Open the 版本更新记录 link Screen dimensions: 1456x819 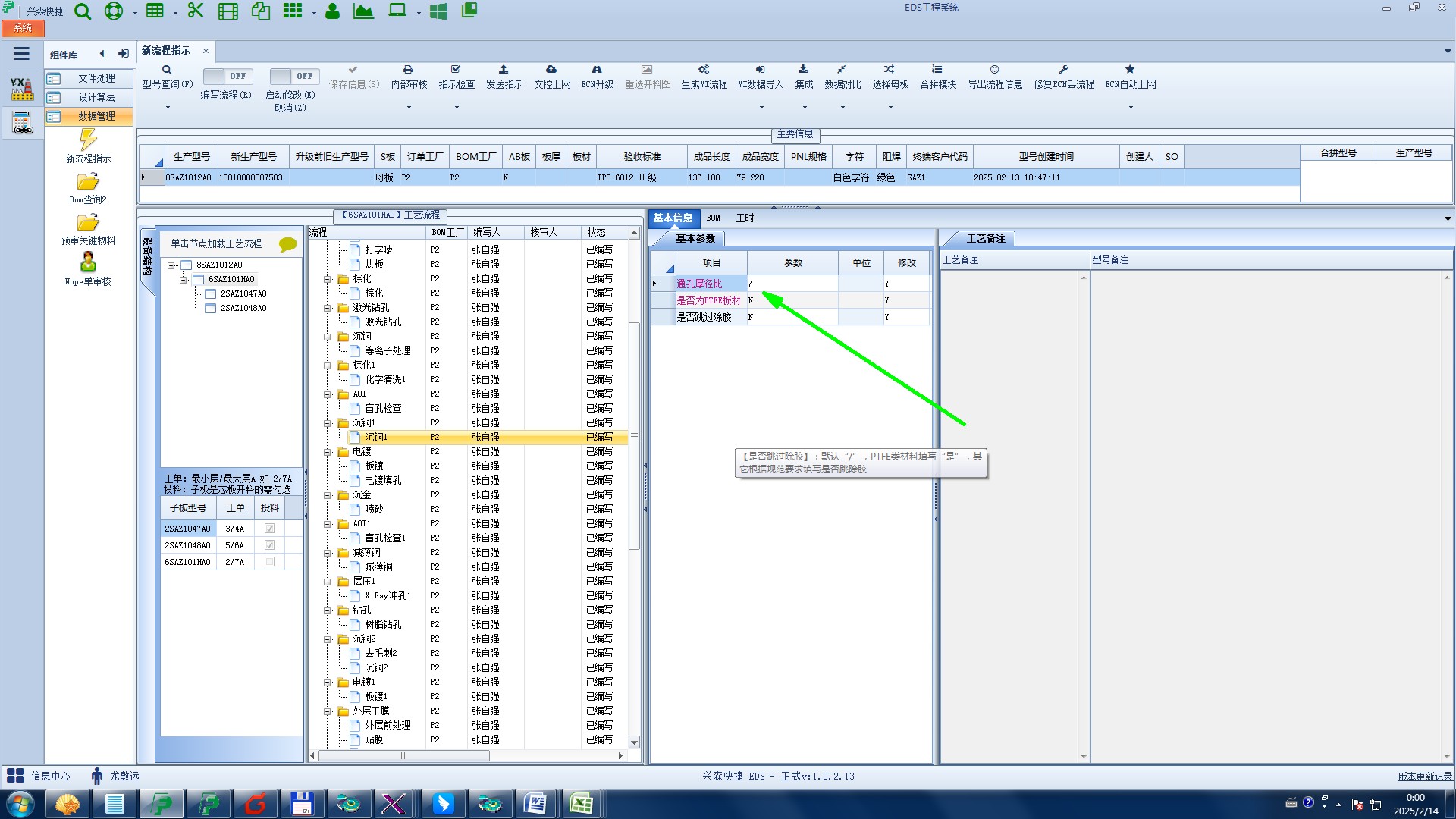[x=1425, y=777]
